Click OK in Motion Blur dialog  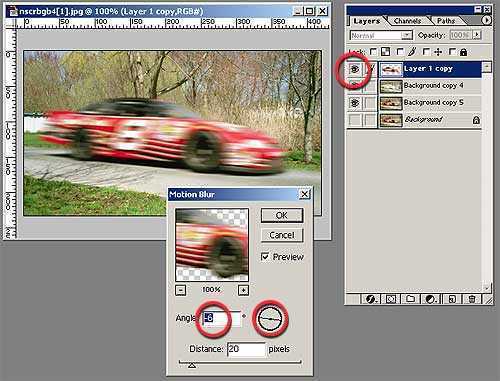point(282,215)
